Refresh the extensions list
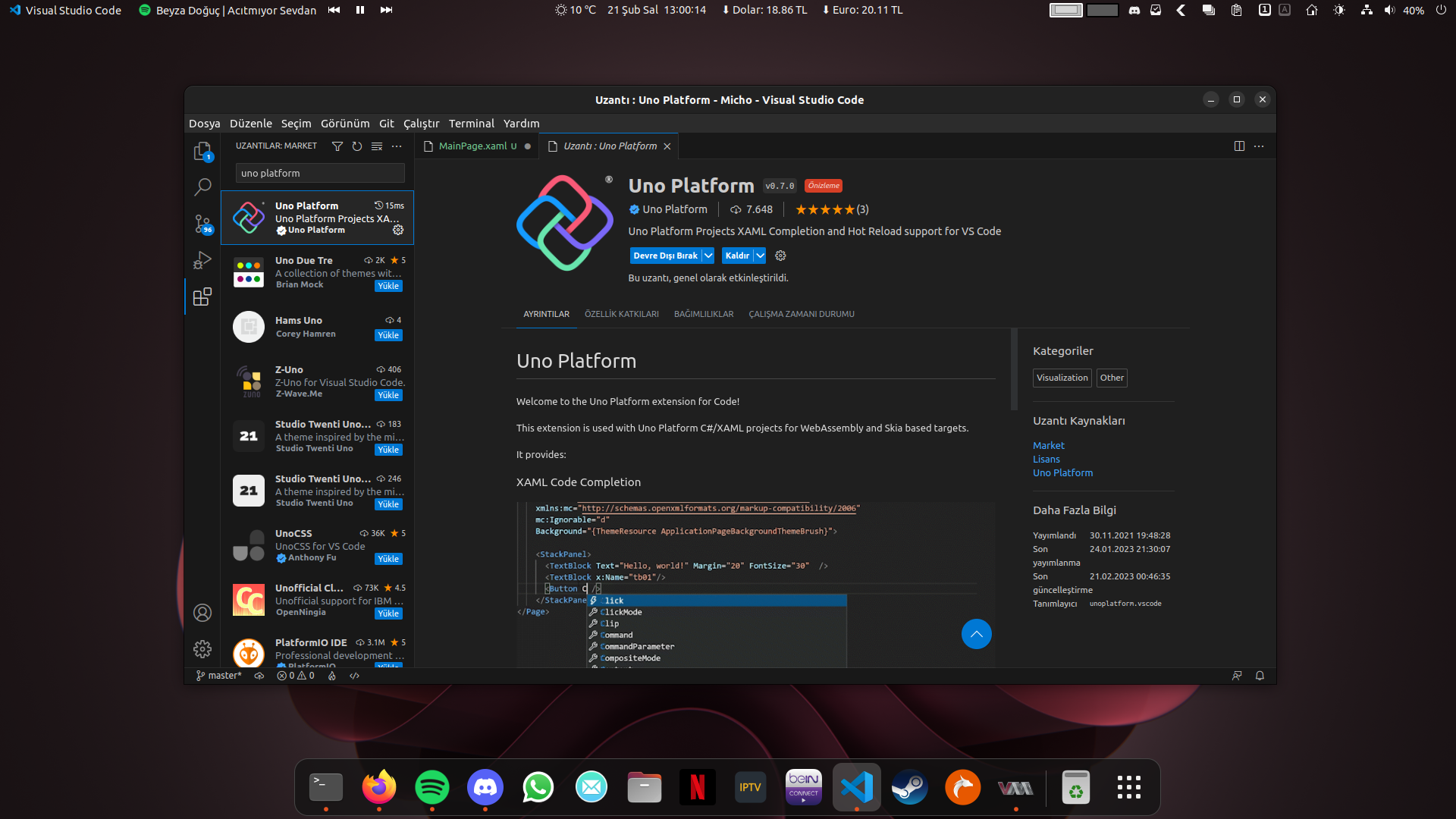This screenshot has height=819, width=1456. [x=357, y=146]
